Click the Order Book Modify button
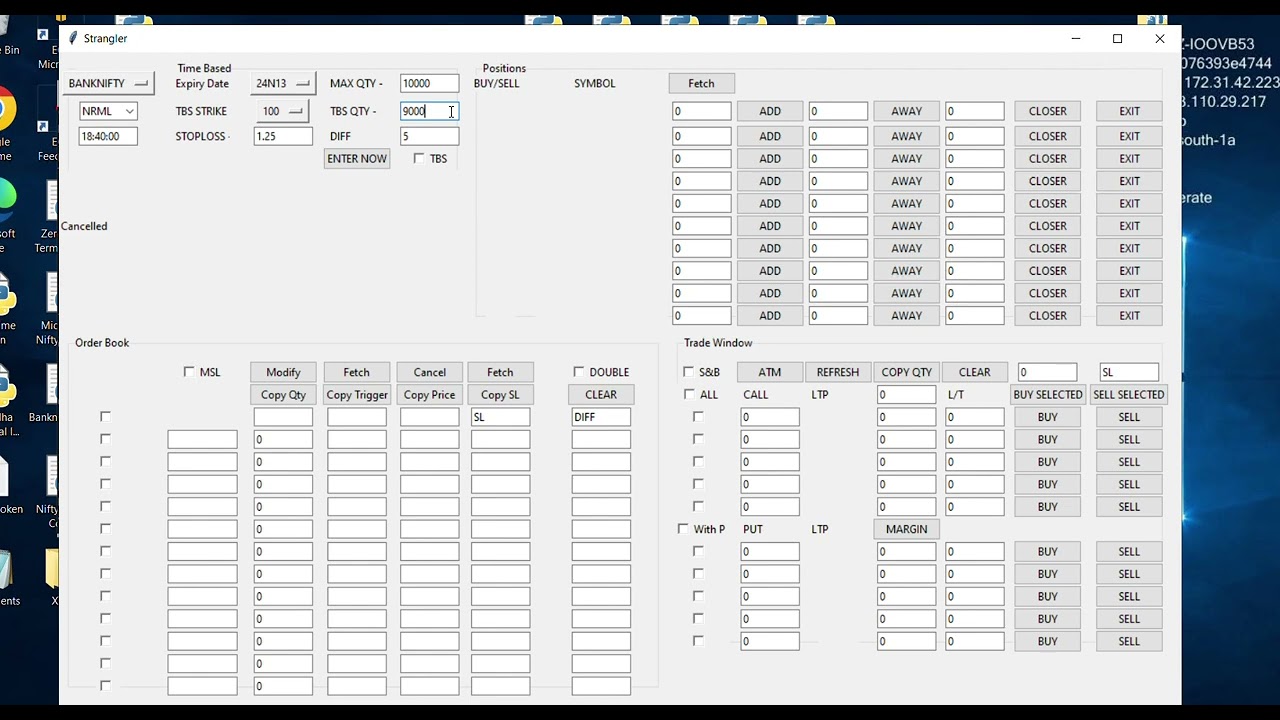The width and height of the screenshot is (1280, 720). (283, 372)
